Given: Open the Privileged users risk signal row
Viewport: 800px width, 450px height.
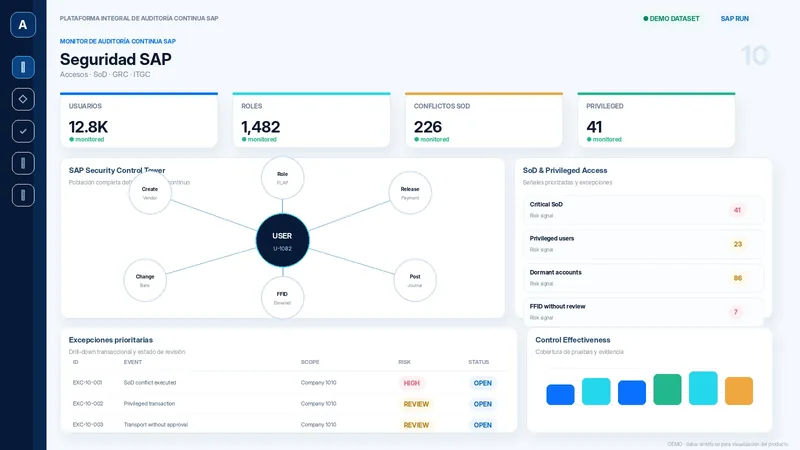Looking at the screenshot, I should 643,244.
